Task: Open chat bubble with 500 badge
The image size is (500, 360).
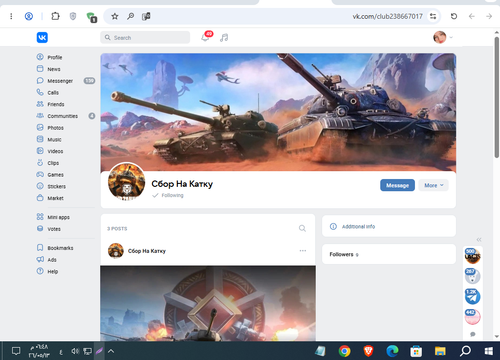Action: point(473,256)
